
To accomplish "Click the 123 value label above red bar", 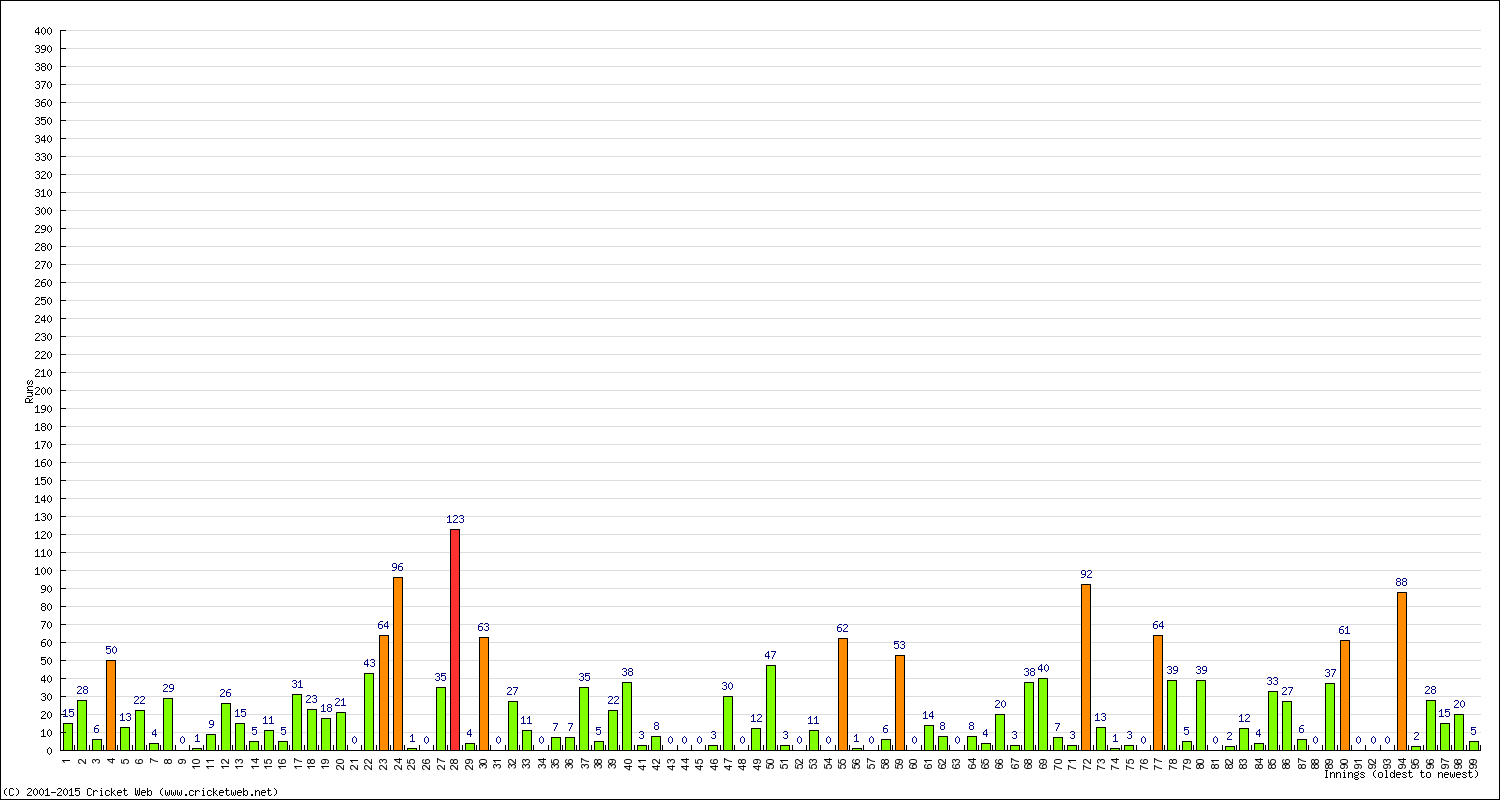I will pos(455,519).
